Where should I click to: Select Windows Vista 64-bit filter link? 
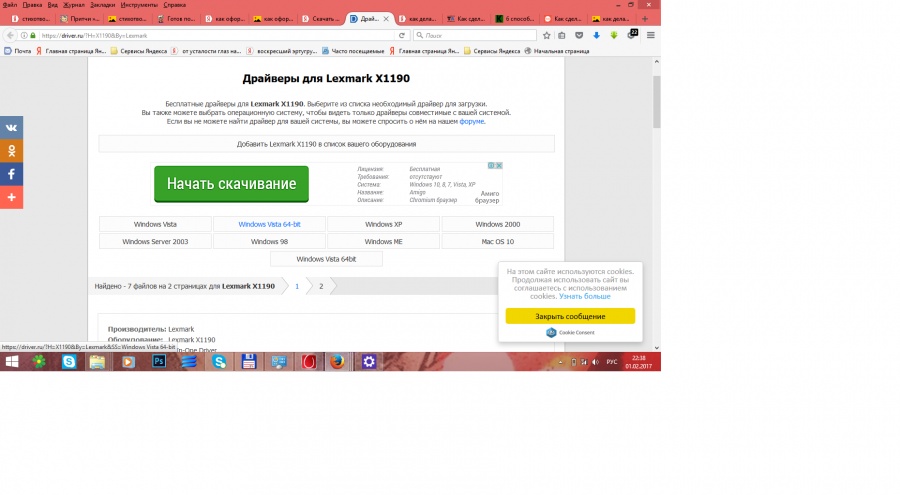[269, 225]
